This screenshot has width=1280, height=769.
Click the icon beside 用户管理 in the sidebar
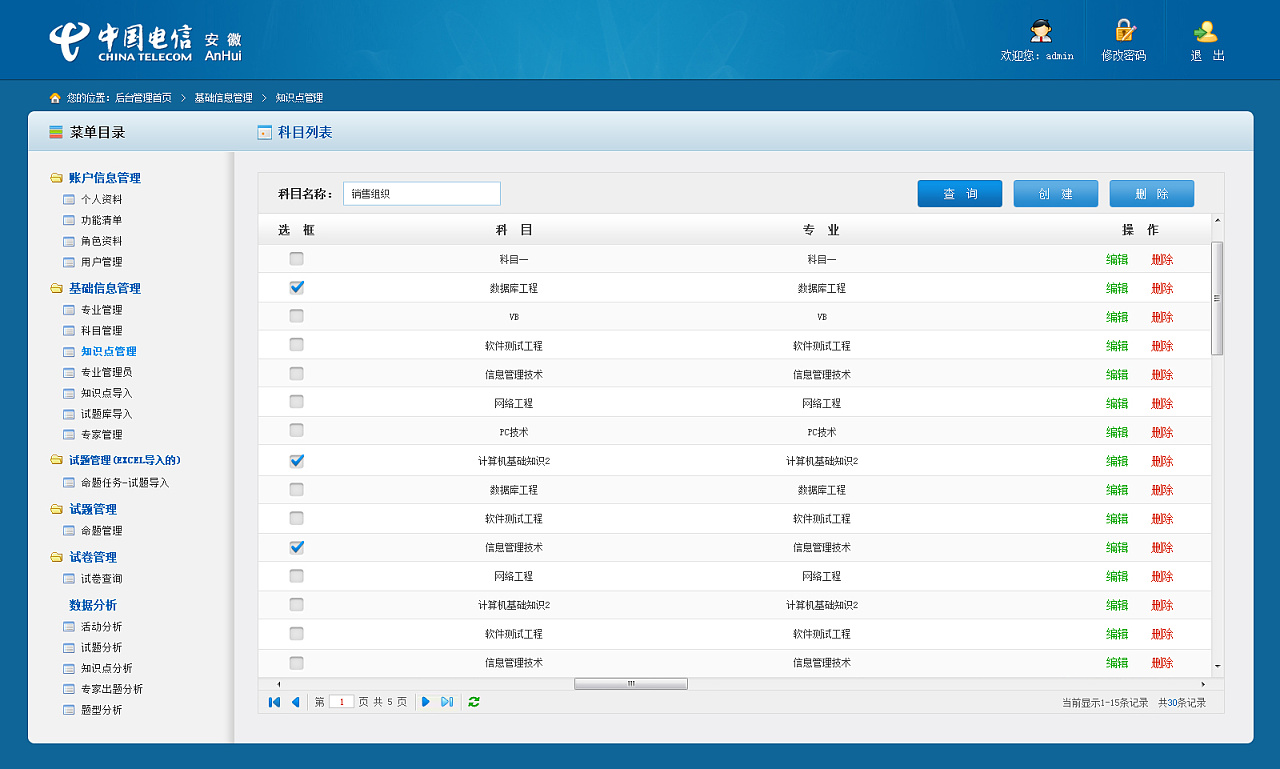(x=69, y=262)
